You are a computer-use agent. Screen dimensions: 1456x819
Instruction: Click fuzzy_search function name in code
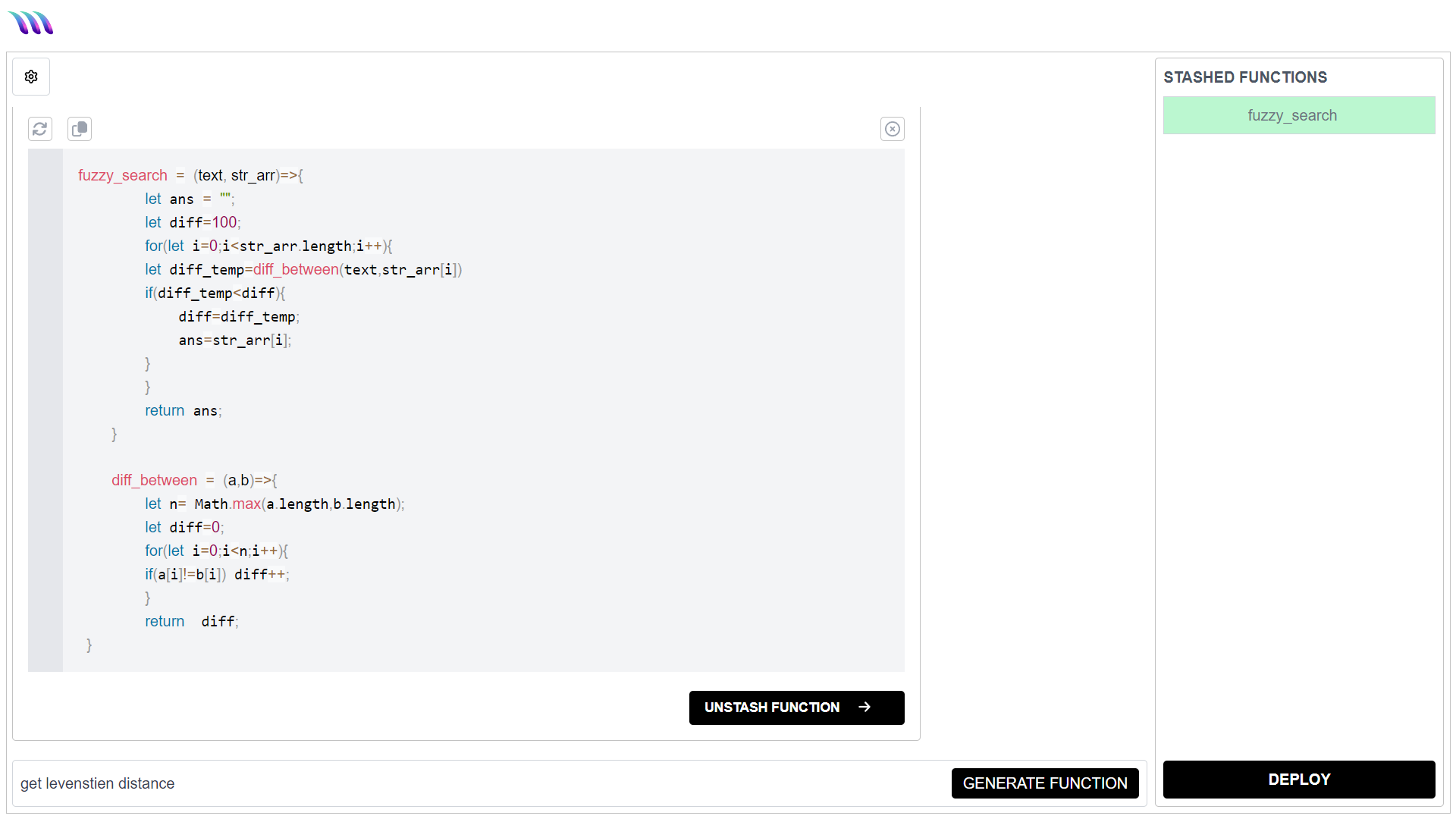123,175
